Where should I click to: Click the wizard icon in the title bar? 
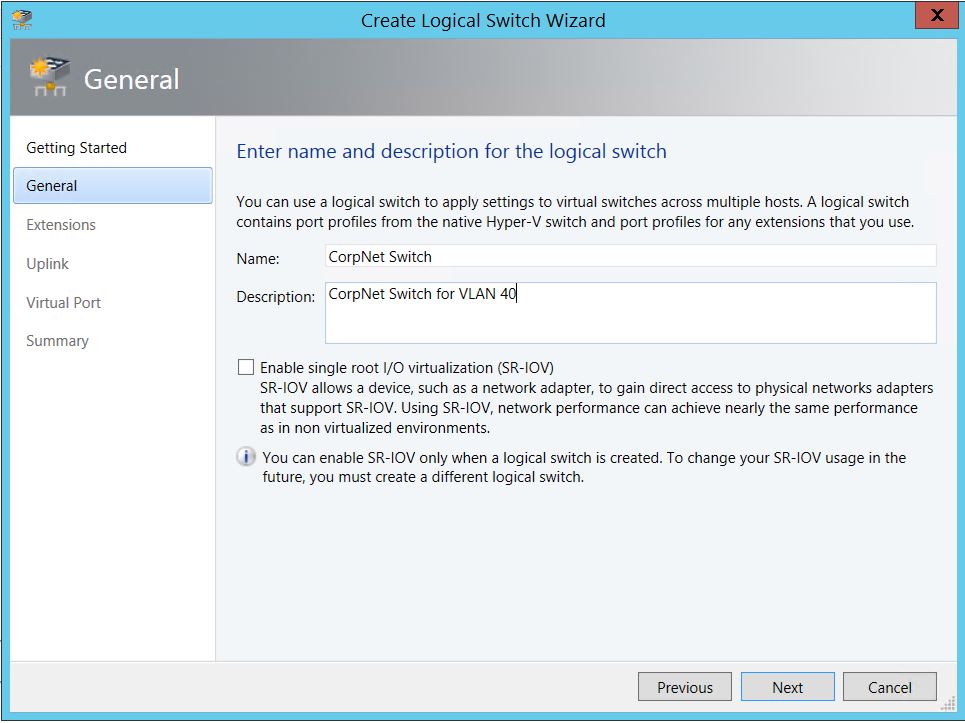coord(22,19)
